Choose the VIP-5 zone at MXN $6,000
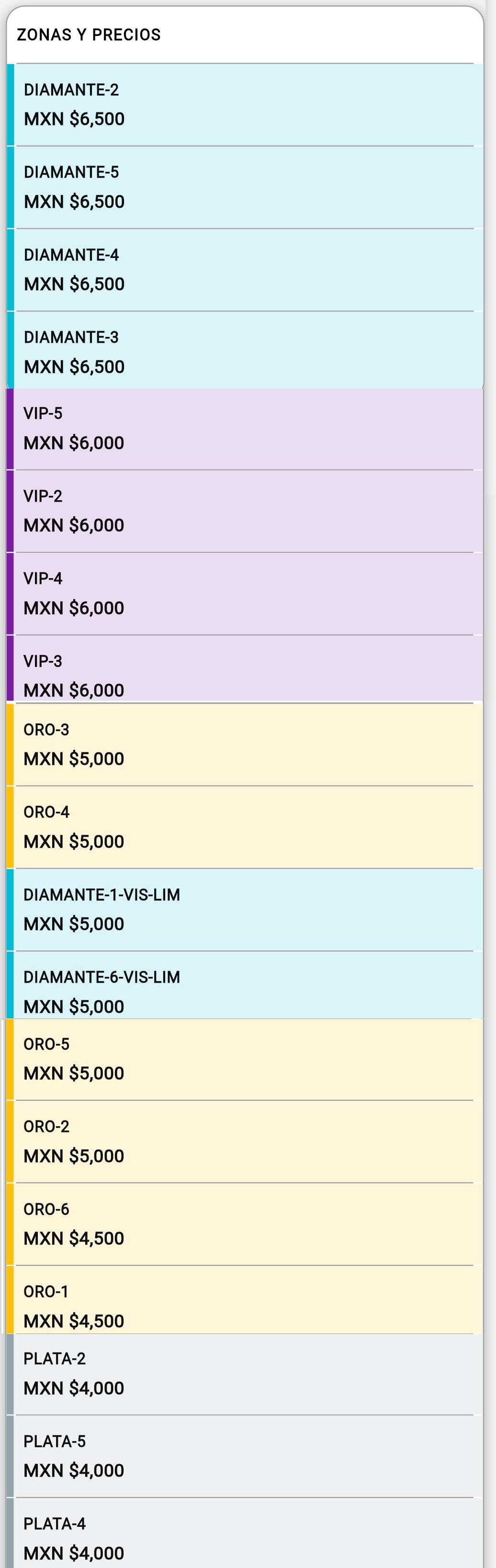496x1568 pixels. [x=245, y=429]
